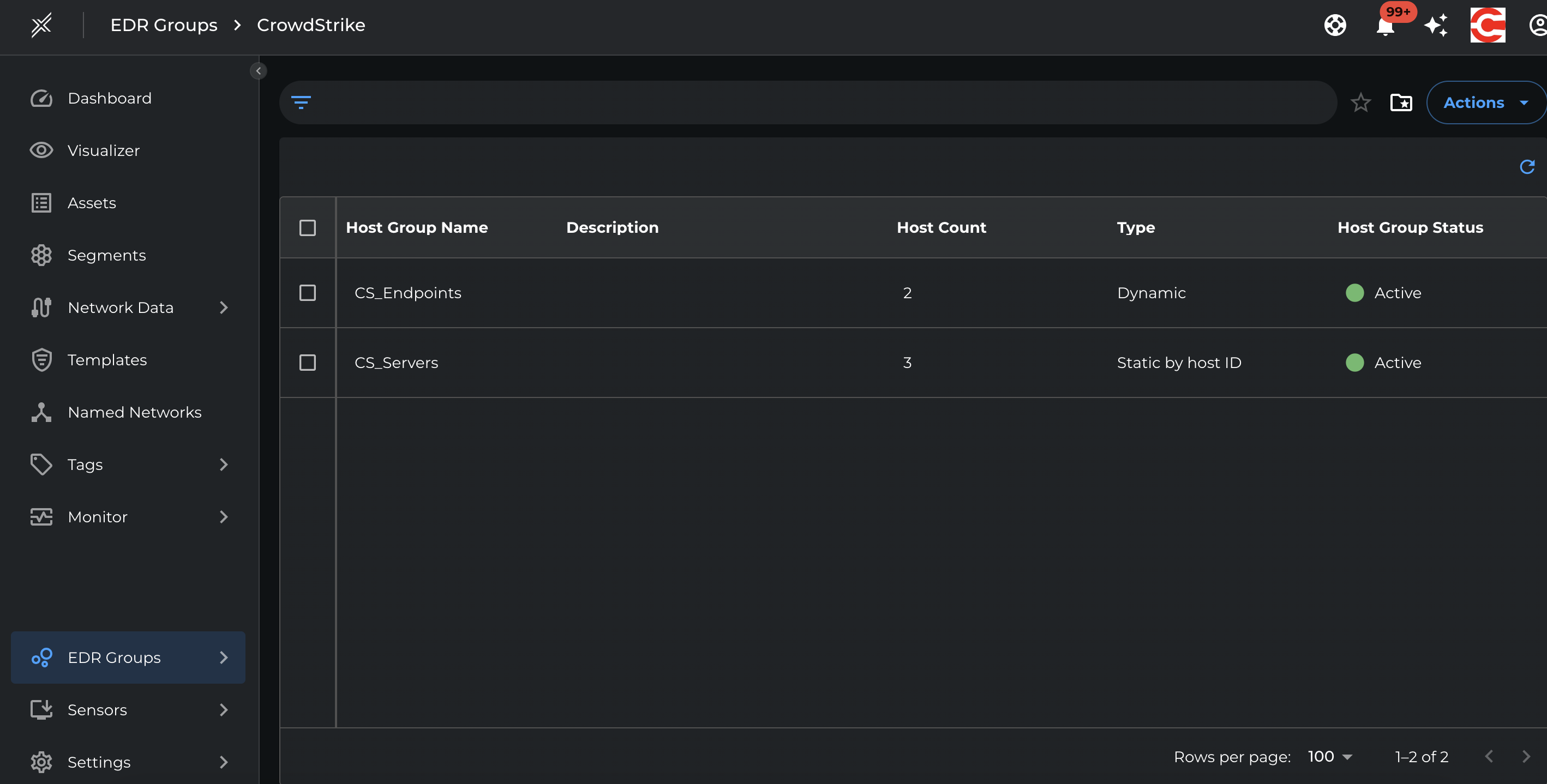The height and width of the screenshot is (784, 1547).
Task: Open Rows per page dropdown
Action: pyautogui.click(x=1329, y=756)
